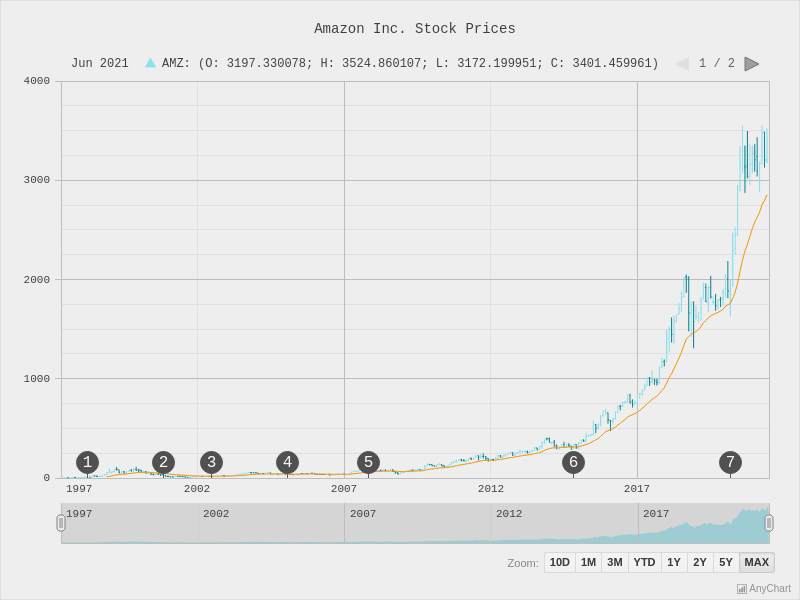Select event marker 2 on the chart

pos(163,462)
